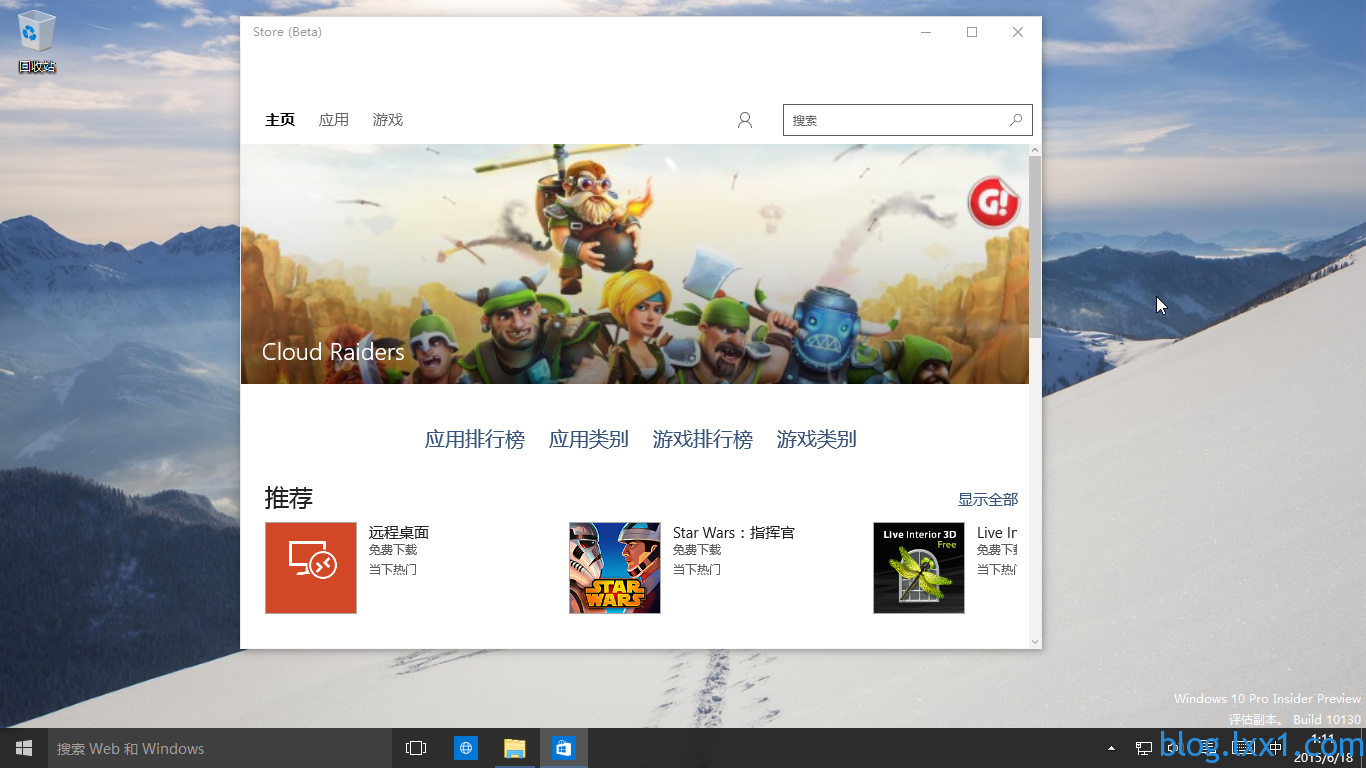Image resolution: width=1366 pixels, height=768 pixels.
Task: Open the Live Interior 3D app icon
Action: [x=919, y=568]
